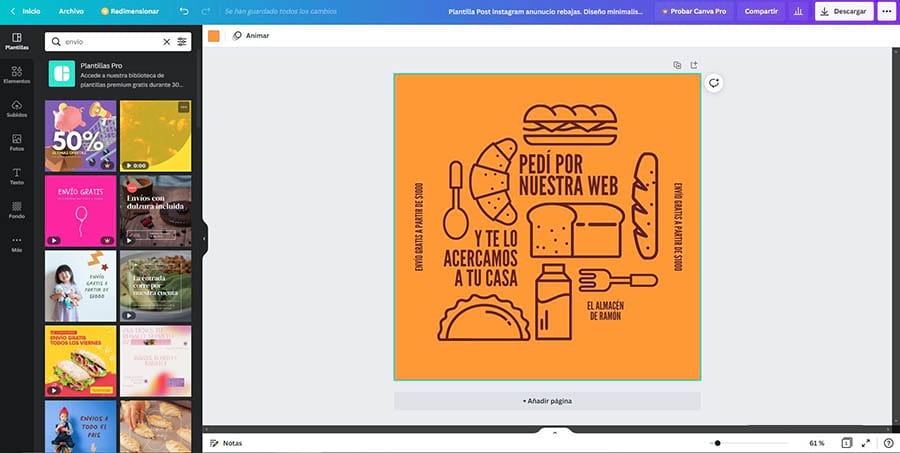Go back to Inicio home
Screen dimensions: 900x453
pyautogui.click(x=25, y=11)
